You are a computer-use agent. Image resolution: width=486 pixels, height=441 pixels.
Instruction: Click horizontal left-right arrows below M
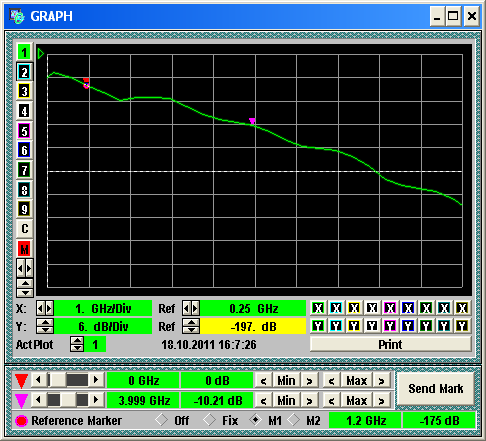25,268
